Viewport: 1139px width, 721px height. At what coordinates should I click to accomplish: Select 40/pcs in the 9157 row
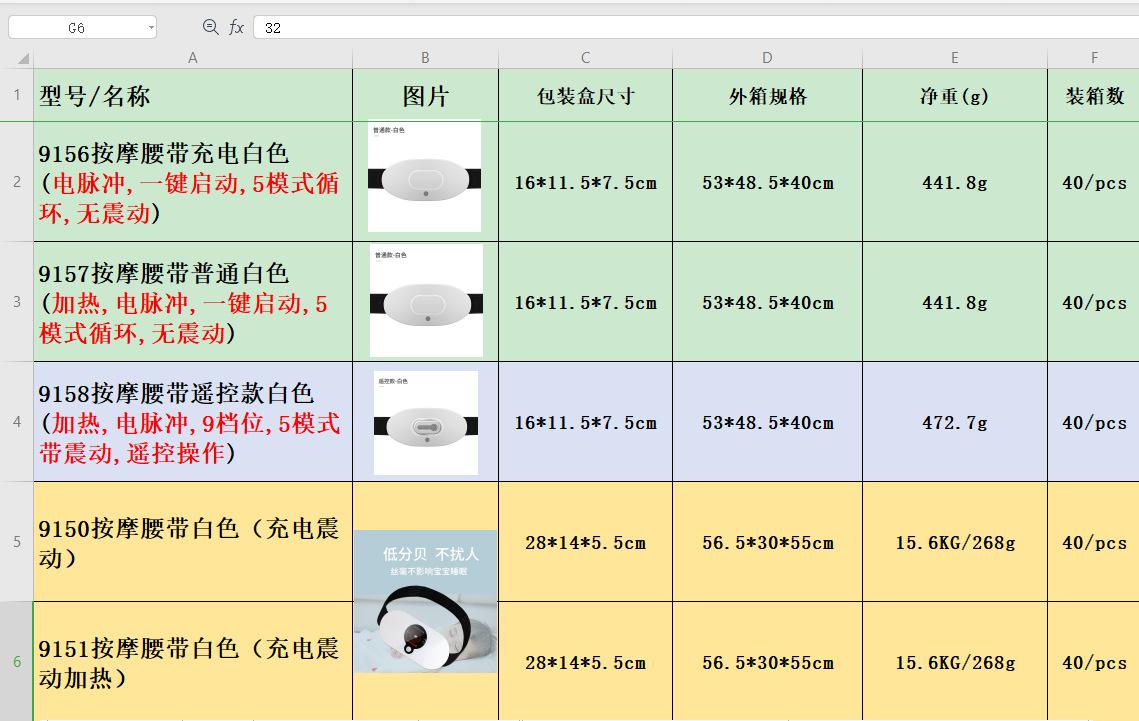pyautogui.click(x=1093, y=301)
